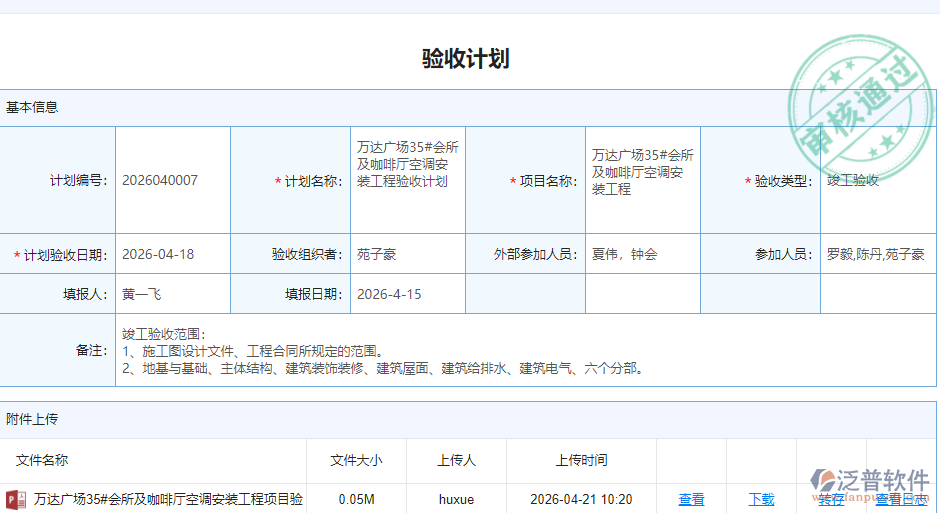Click the 文件名称 column header

[42, 460]
